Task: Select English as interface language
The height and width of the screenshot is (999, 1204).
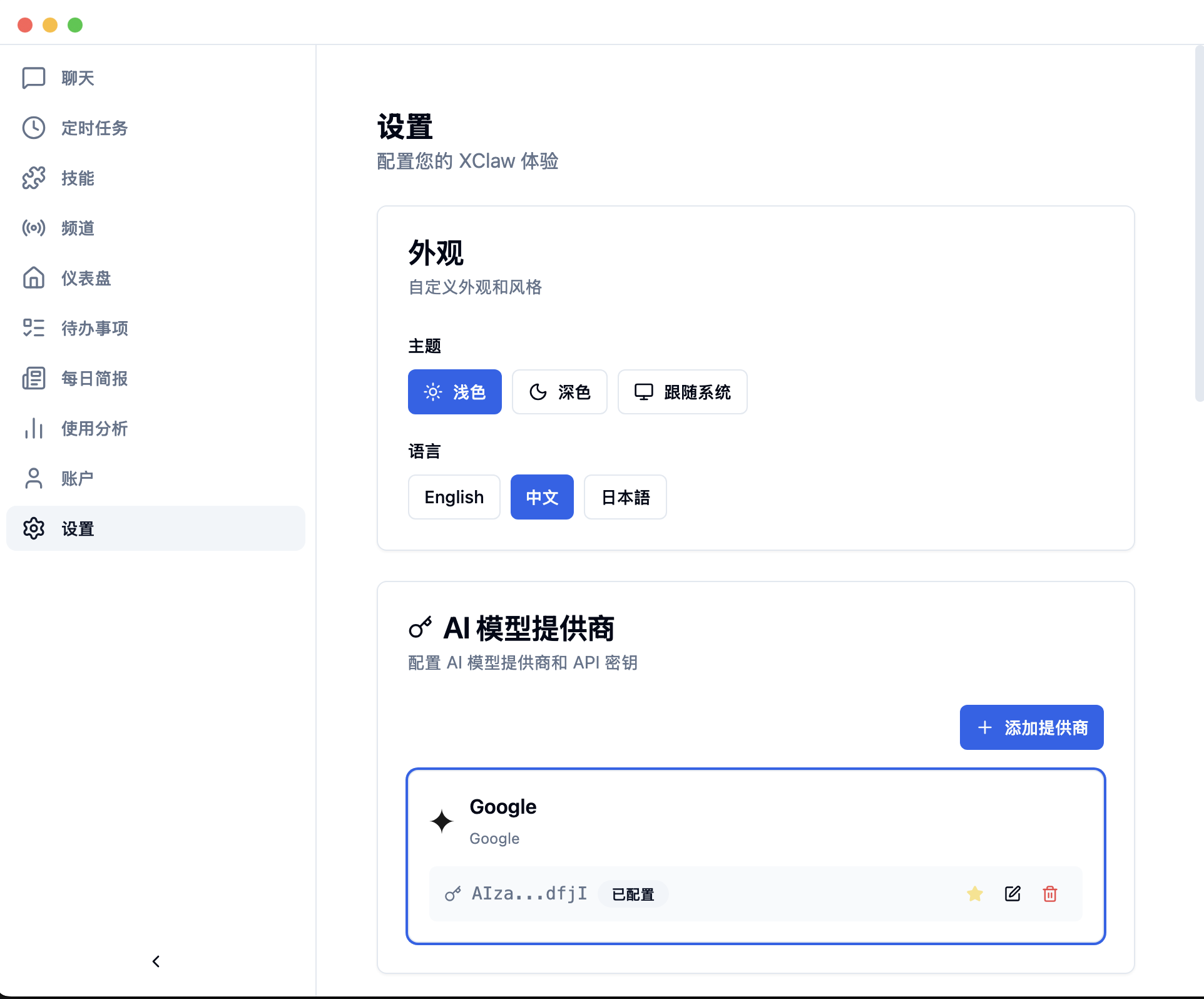Action: click(x=454, y=496)
